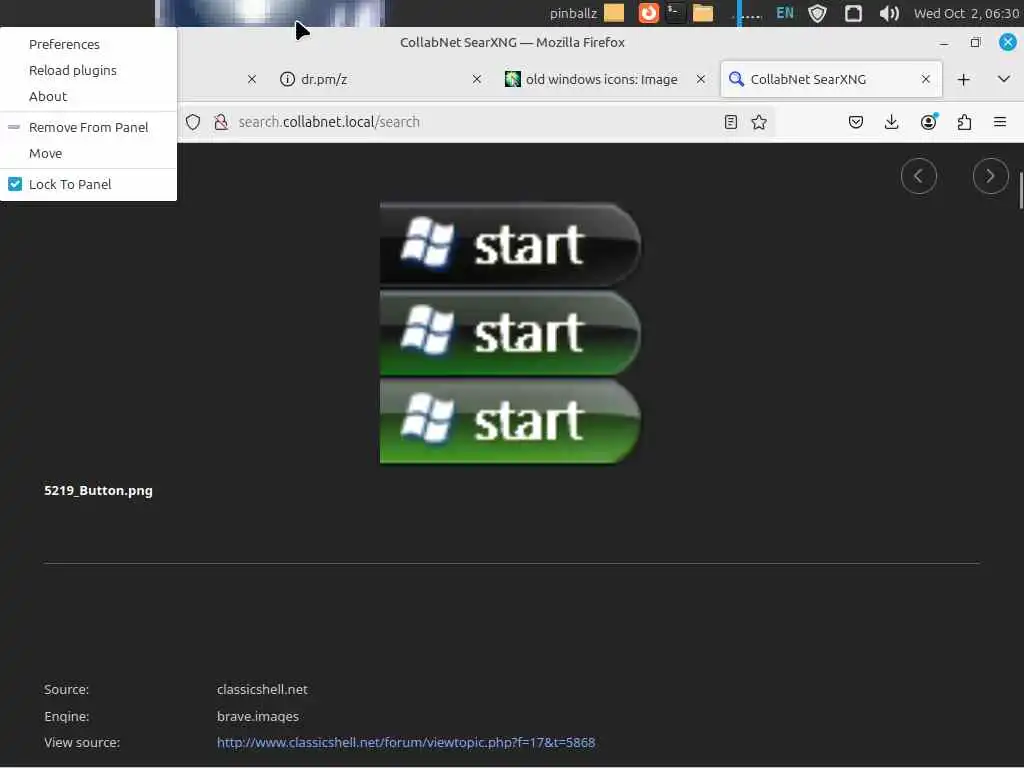1024x768 pixels.
Task: Click the classicshell.net source value
Action: tap(262, 690)
